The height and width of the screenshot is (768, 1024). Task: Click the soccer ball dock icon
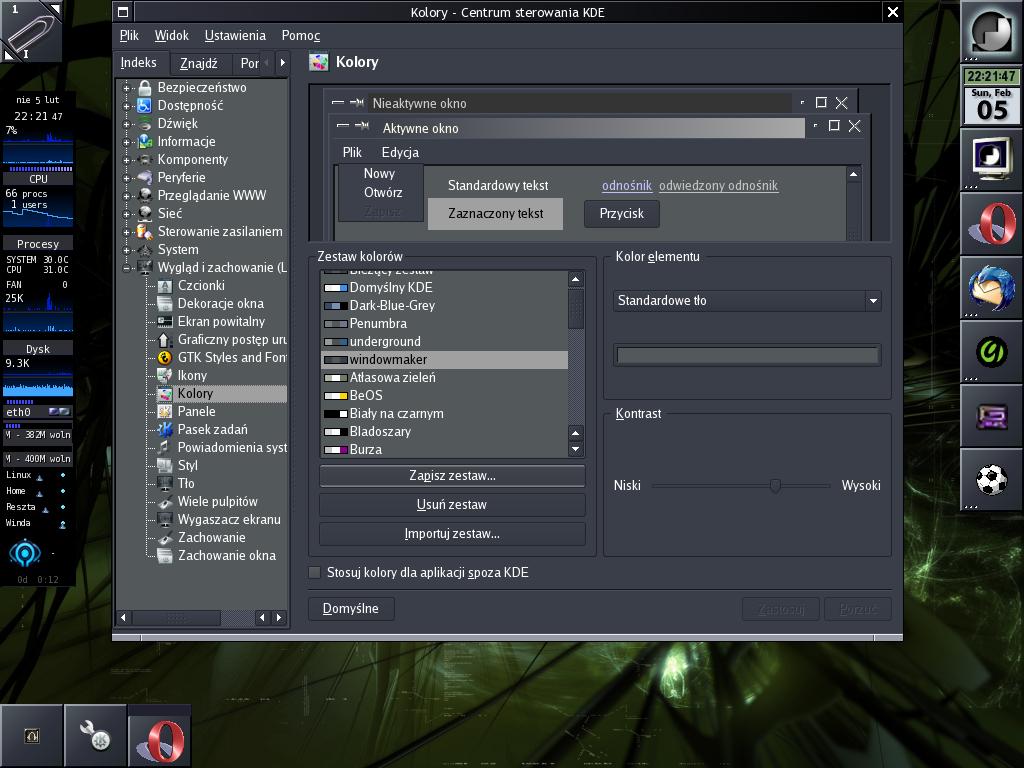(x=991, y=480)
